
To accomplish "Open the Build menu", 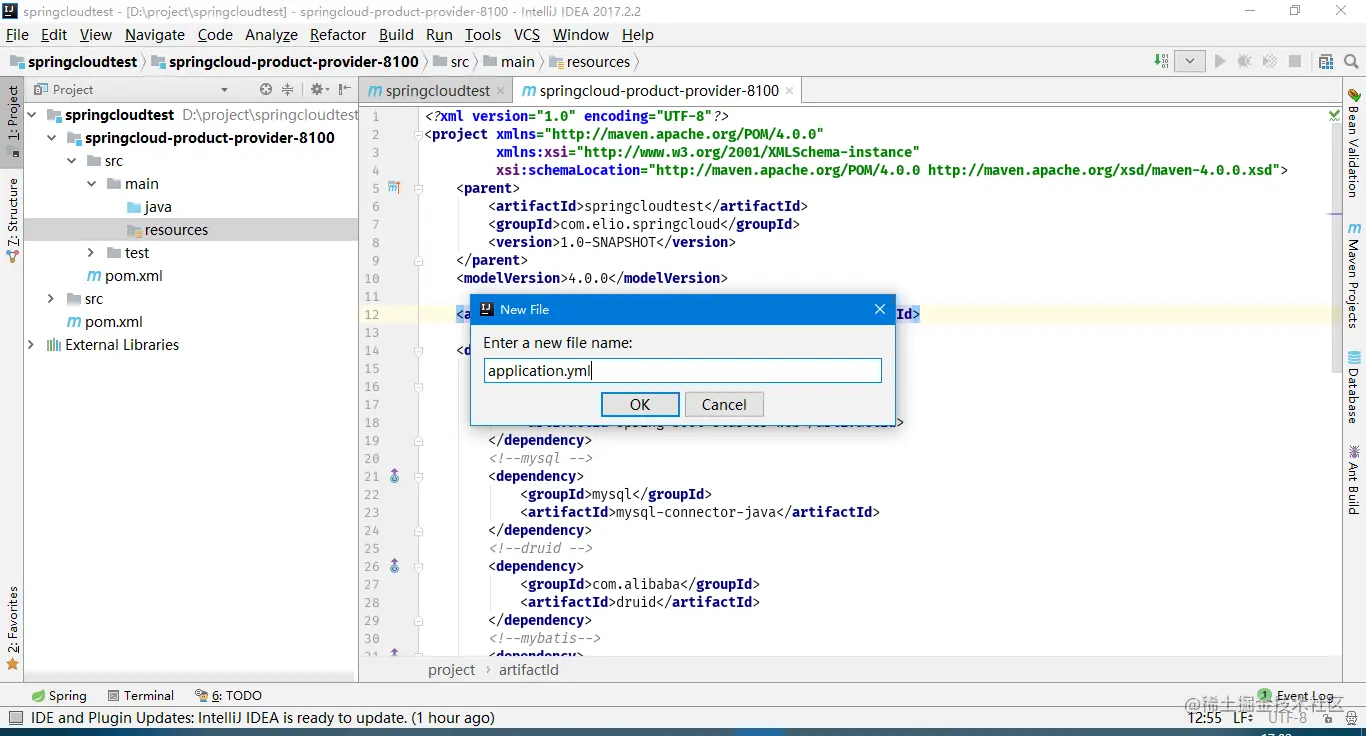I will coord(396,34).
